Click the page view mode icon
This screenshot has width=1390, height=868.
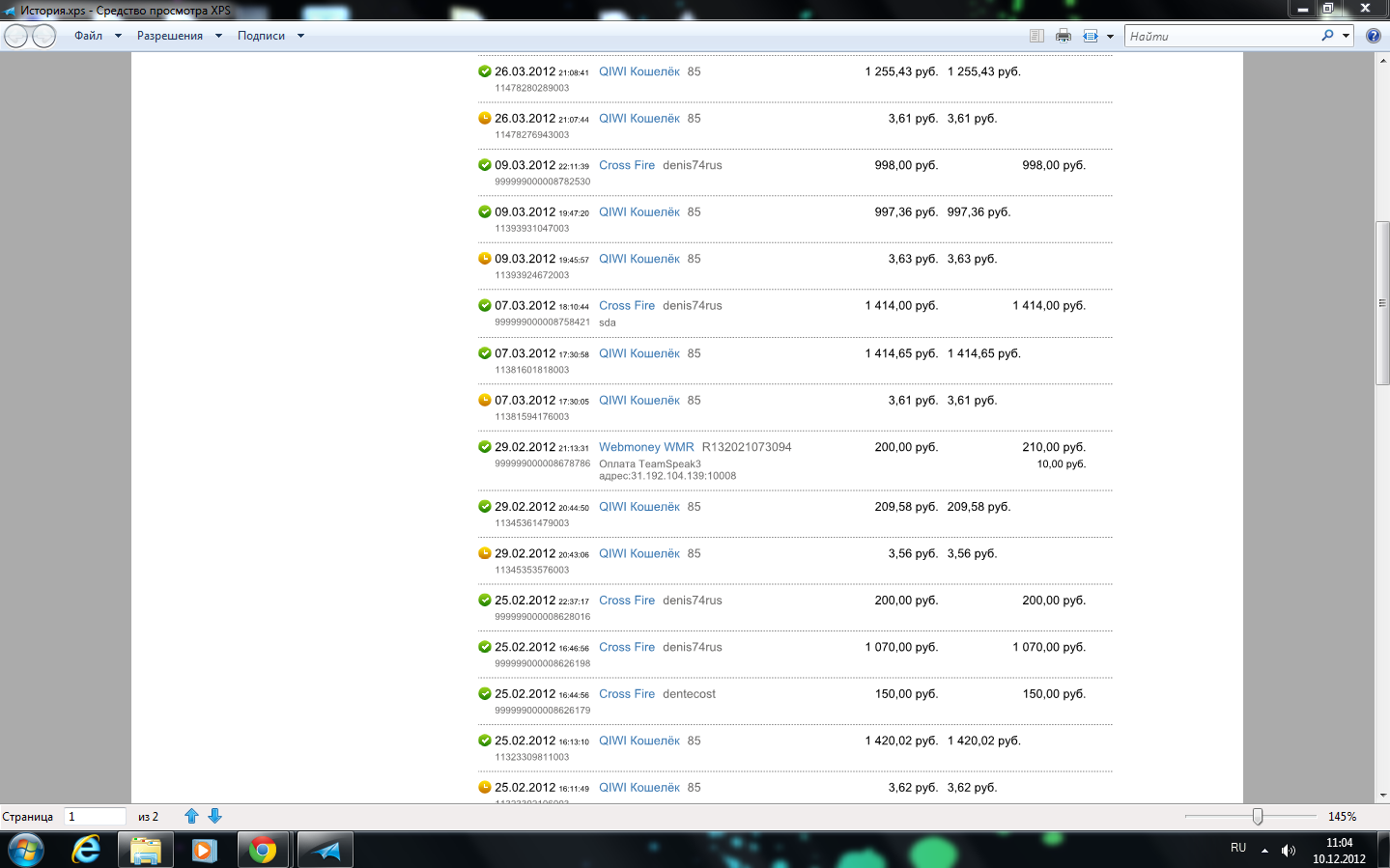(1091, 36)
